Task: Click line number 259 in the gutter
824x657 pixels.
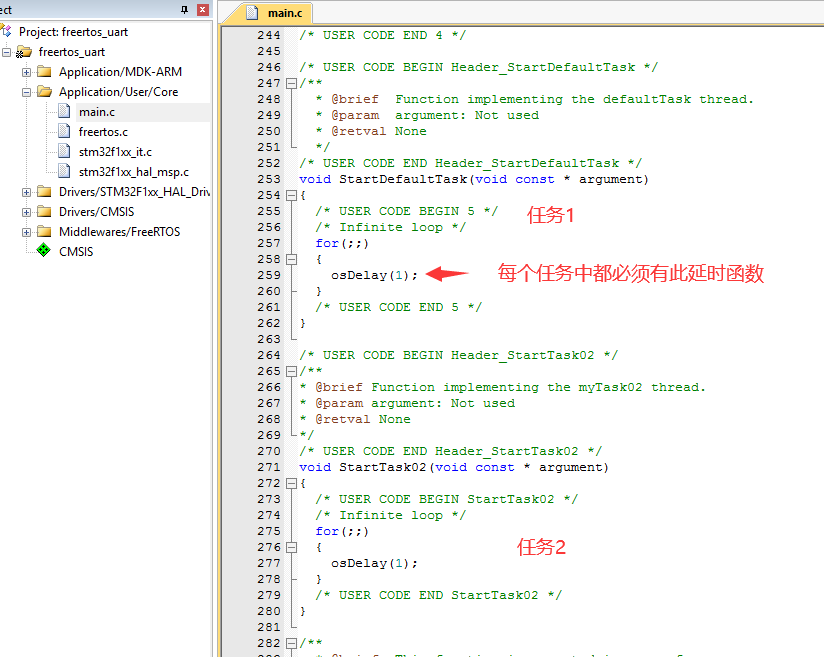Action: [269, 275]
